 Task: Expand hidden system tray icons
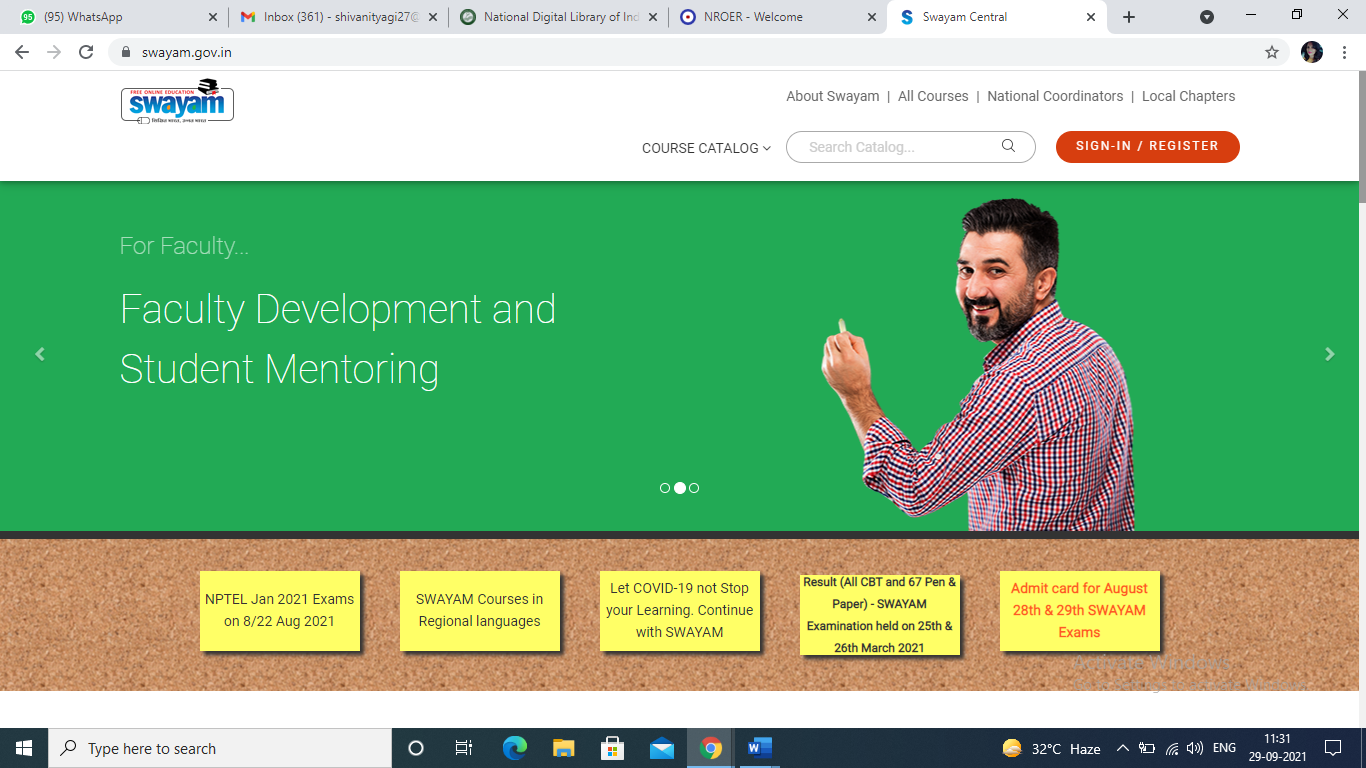coord(1124,747)
